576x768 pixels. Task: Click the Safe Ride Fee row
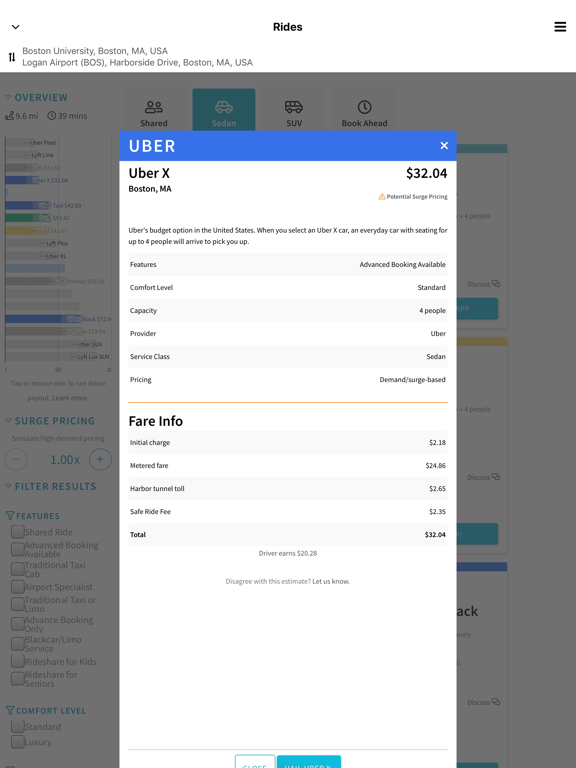coord(288,511)
